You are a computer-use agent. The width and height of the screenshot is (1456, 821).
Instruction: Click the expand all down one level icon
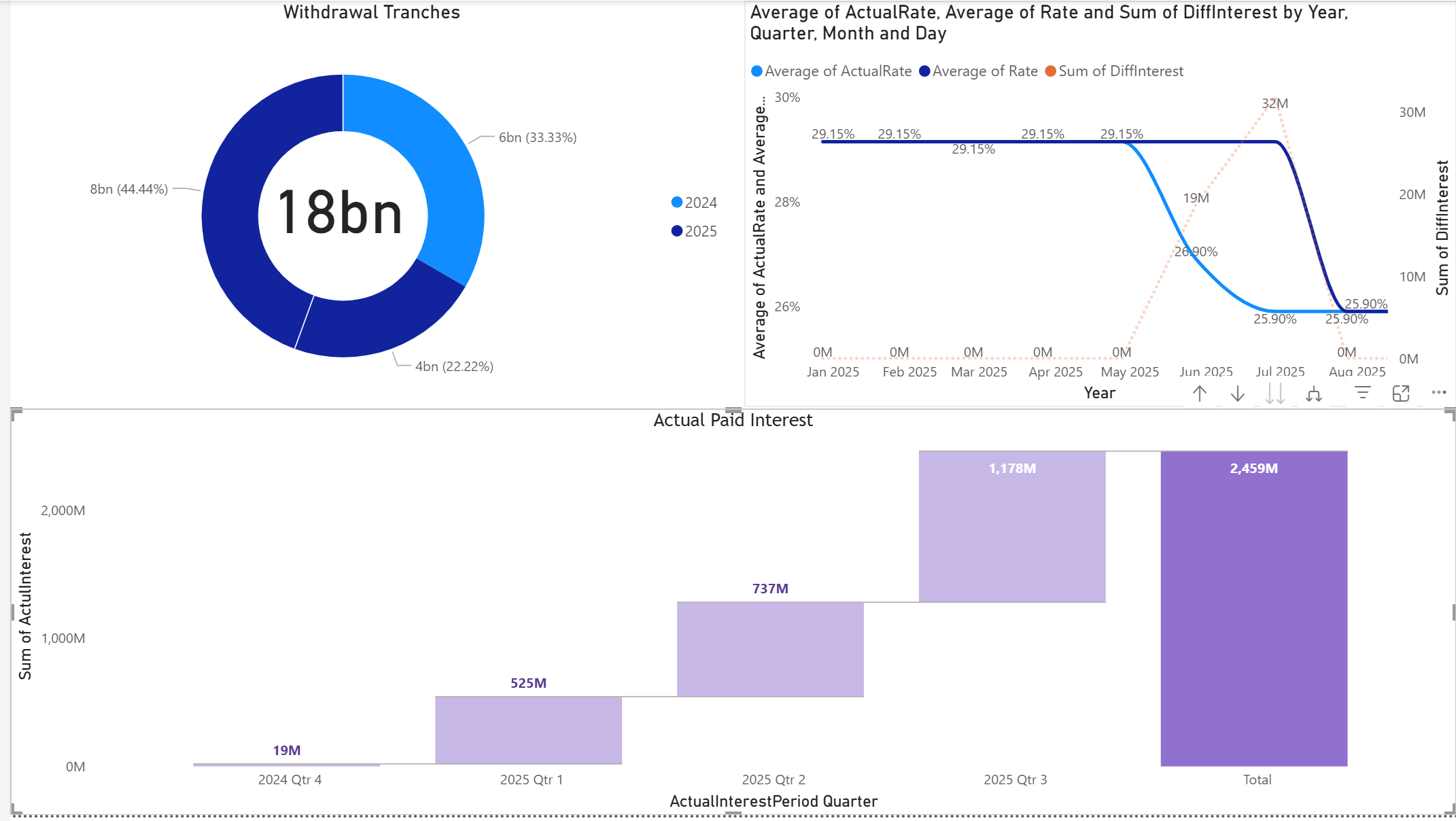[x=1315, y=393]
